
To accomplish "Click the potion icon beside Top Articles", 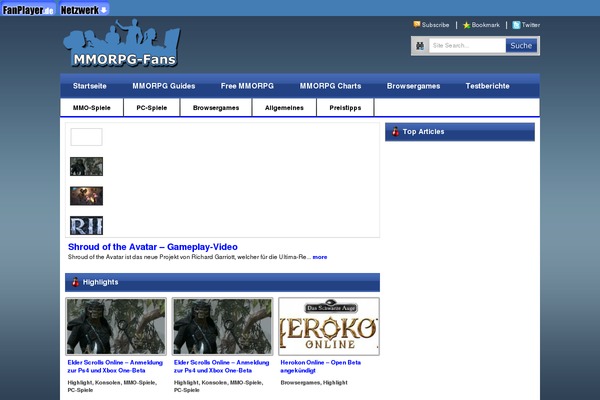I will pyautogui.click(x=395, y=132).
